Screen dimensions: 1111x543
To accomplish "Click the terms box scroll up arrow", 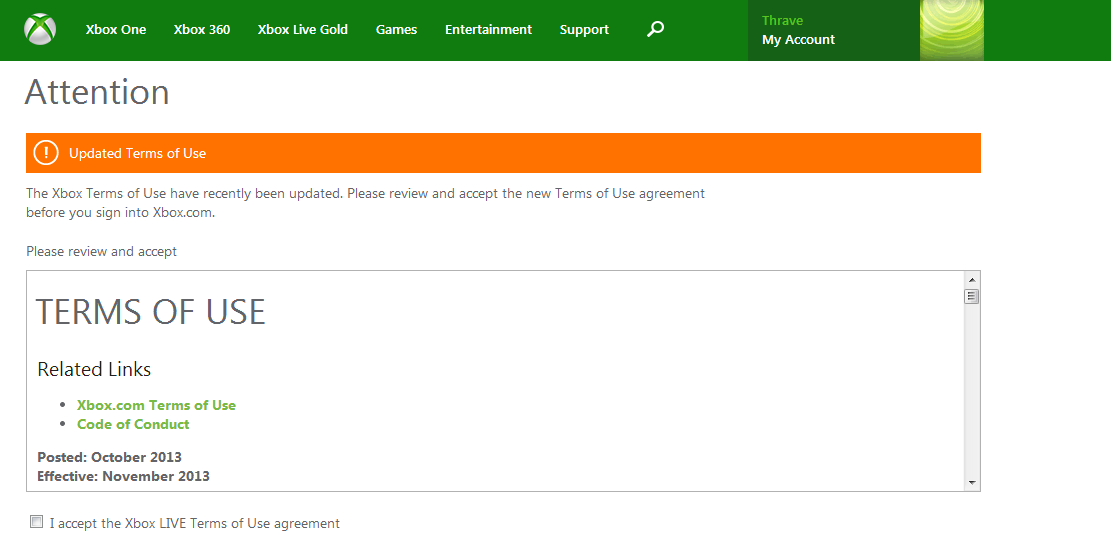I will pyautogui.click(x=971, y=279).
